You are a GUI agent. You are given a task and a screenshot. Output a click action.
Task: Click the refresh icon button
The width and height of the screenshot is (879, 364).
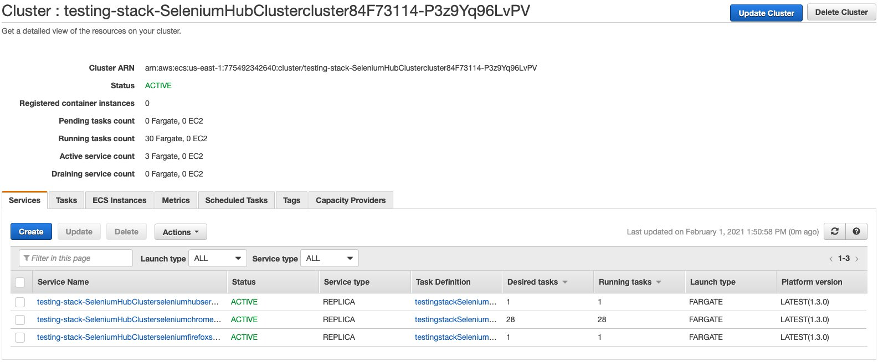834,232
